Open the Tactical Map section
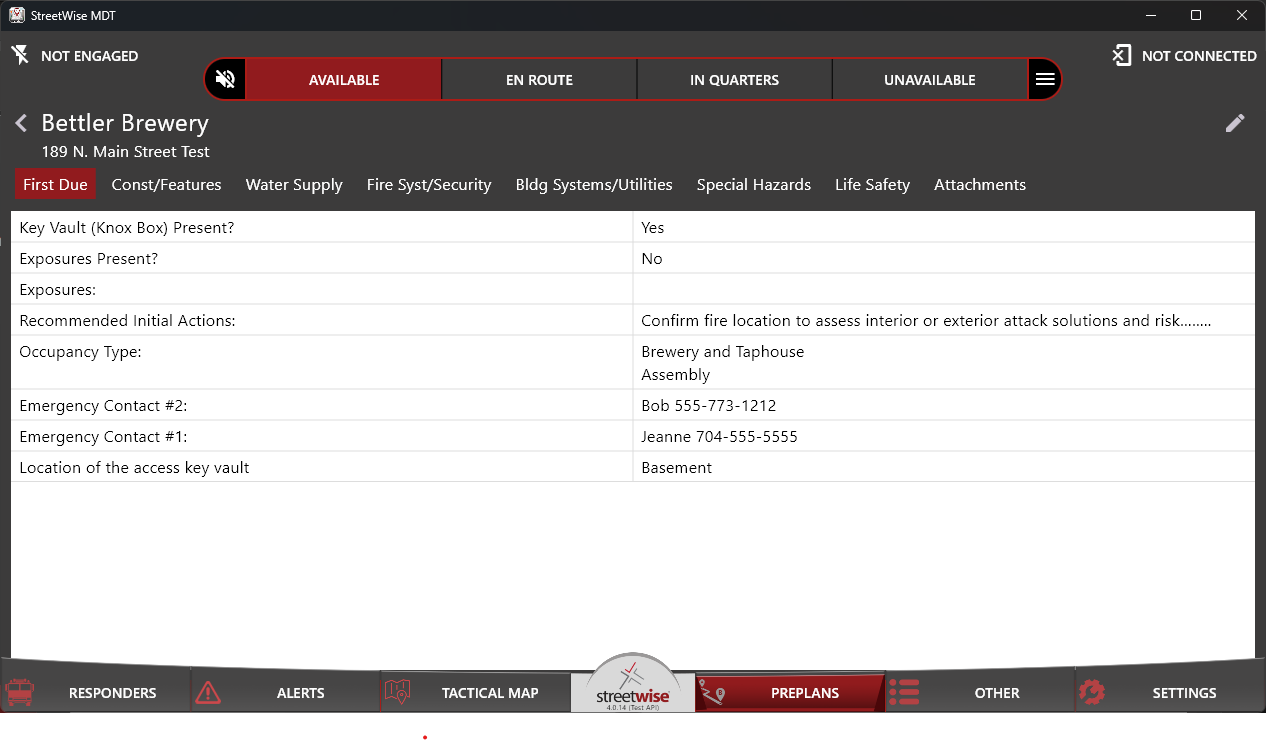Image resolution: width=1266 pixels, height=740 pixels. [x=475, y=692]
